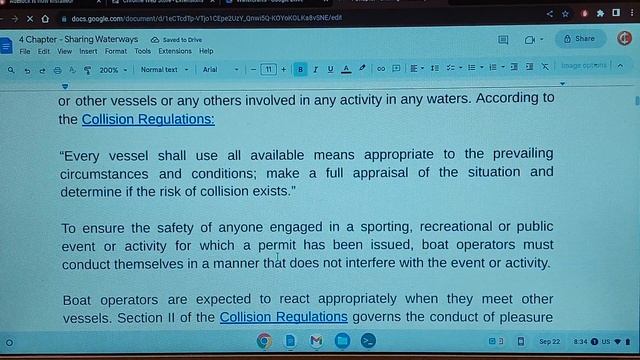Bookmark this page with the star
The height and width of the screenshot is (360, 640).
[565, 14]
